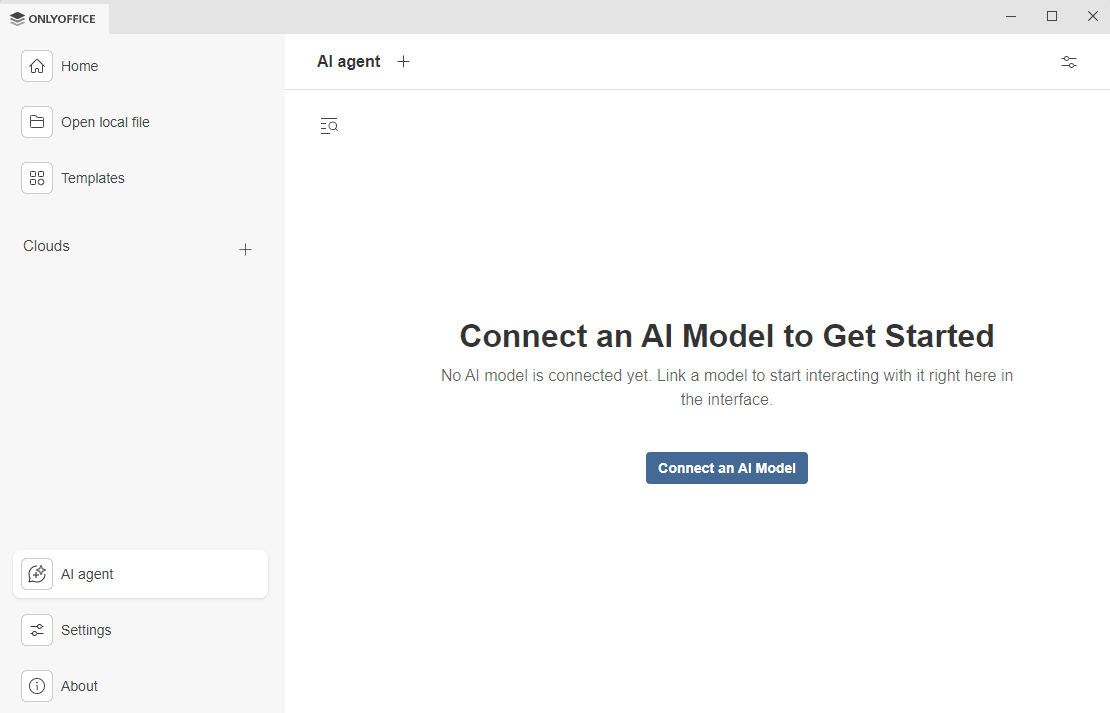Open the Templates menu entry
Viewport: 1110px width, 713px height.
(x=93, y=177)
